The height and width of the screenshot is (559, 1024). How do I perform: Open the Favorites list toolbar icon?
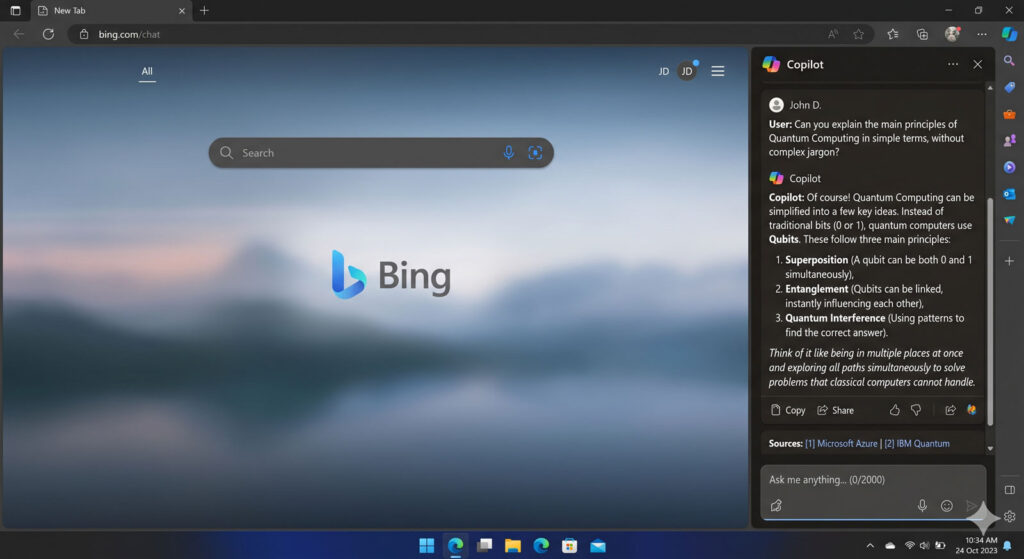click(x=893, y=34)
